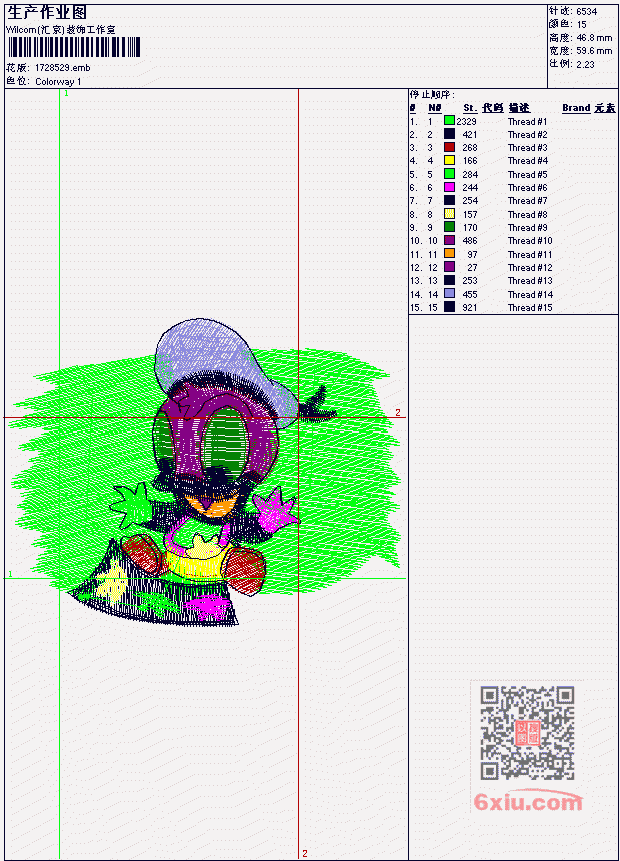Screen dimensions: 620x861
Task: Click the stitch count 2329
Action: click(466, 121)
